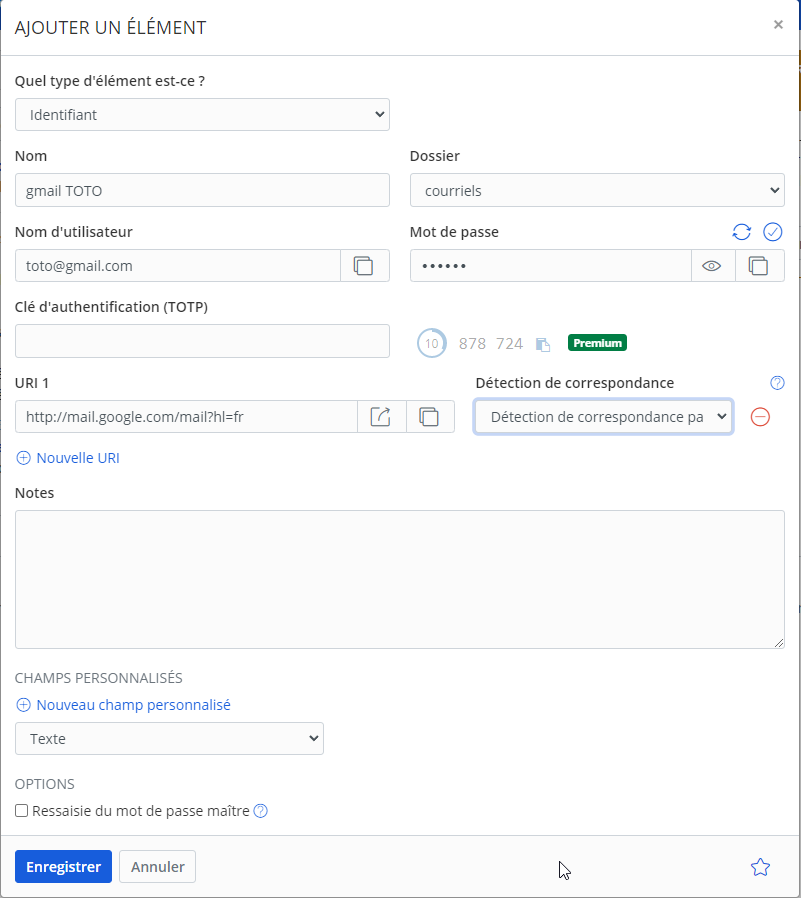Copy the password with its copy icon

pos(759,266)
